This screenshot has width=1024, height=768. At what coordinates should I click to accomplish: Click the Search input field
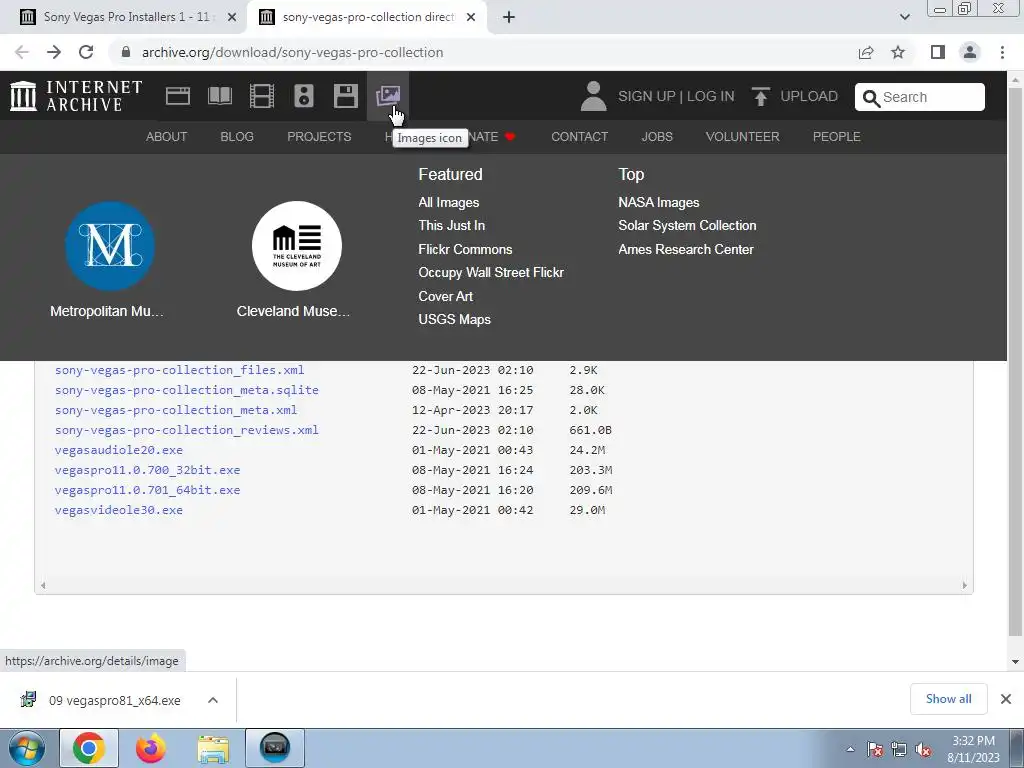920,97
